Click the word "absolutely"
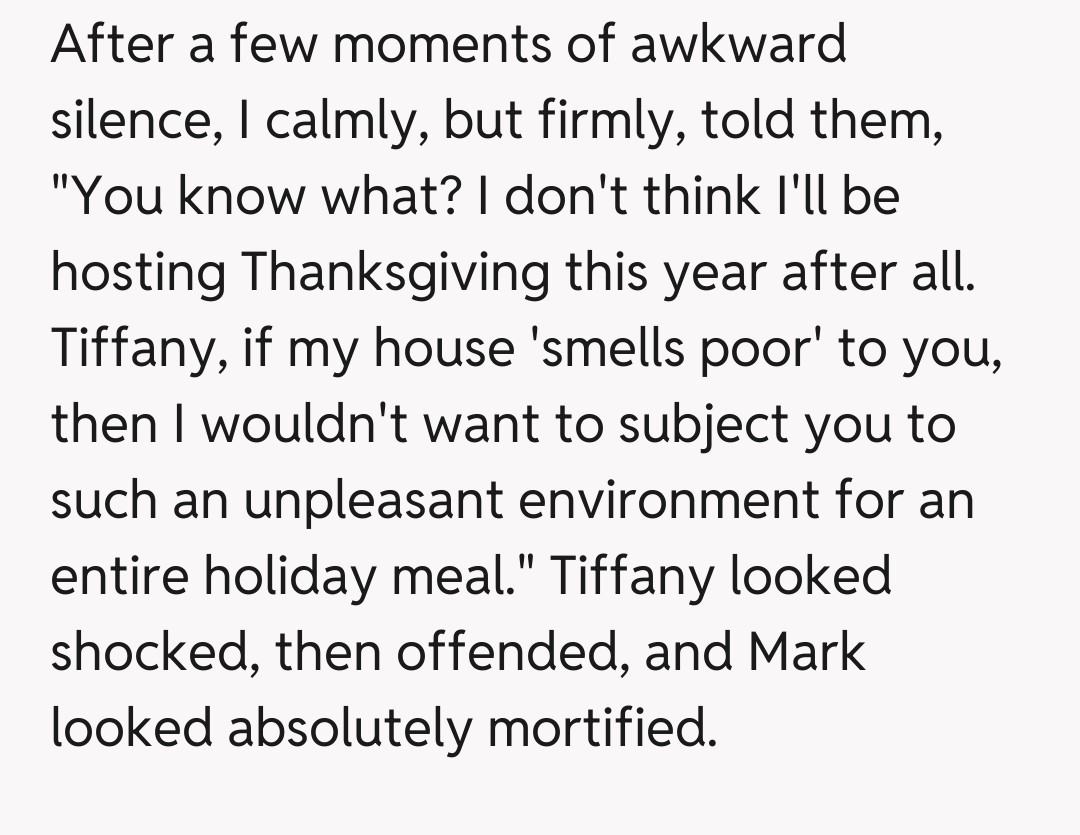 (x=350, y=729)
